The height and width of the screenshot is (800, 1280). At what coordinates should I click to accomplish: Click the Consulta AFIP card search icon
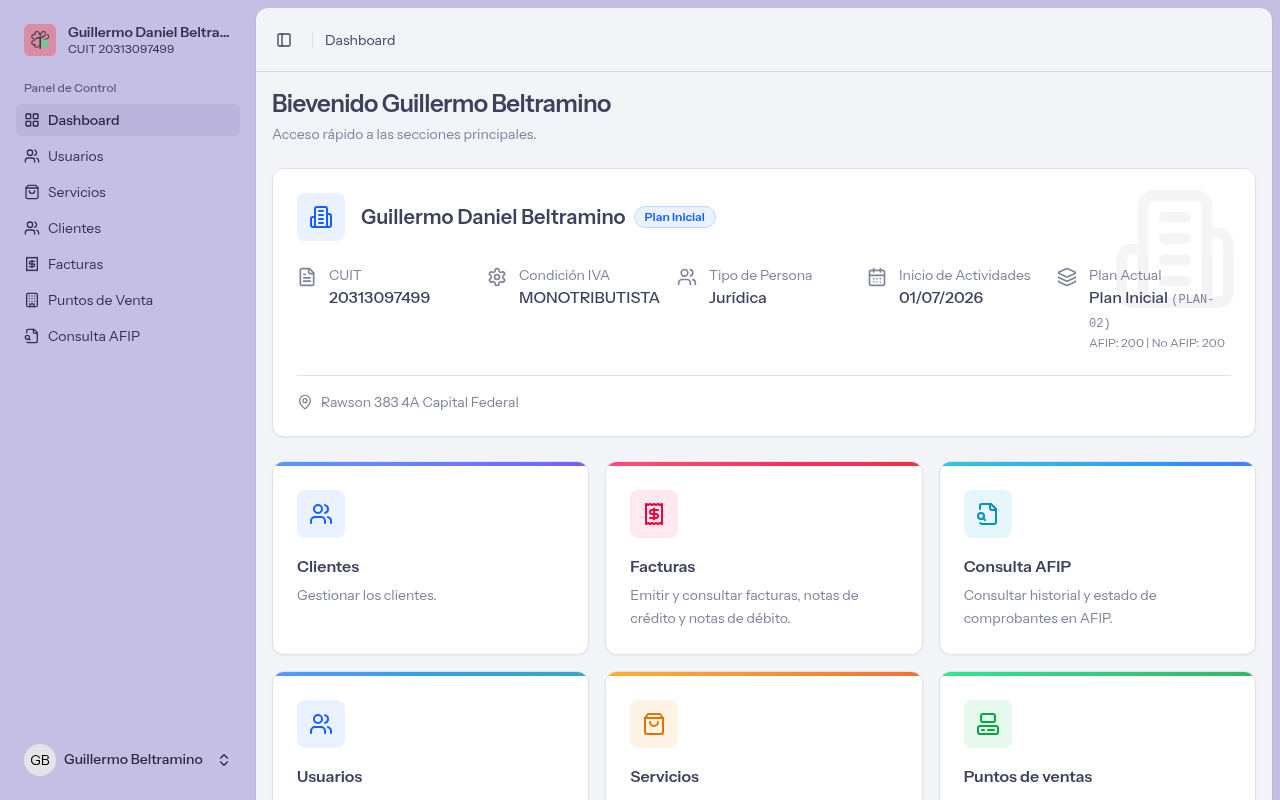[988, 514]
